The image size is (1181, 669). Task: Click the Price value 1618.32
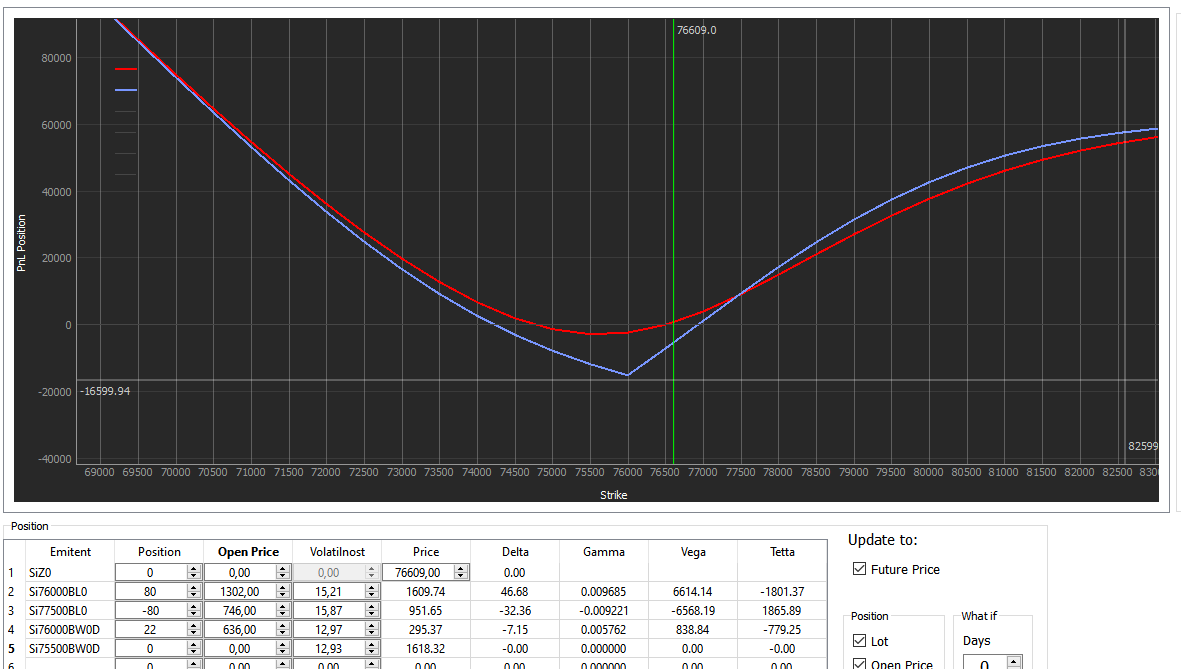click(426, 648)
